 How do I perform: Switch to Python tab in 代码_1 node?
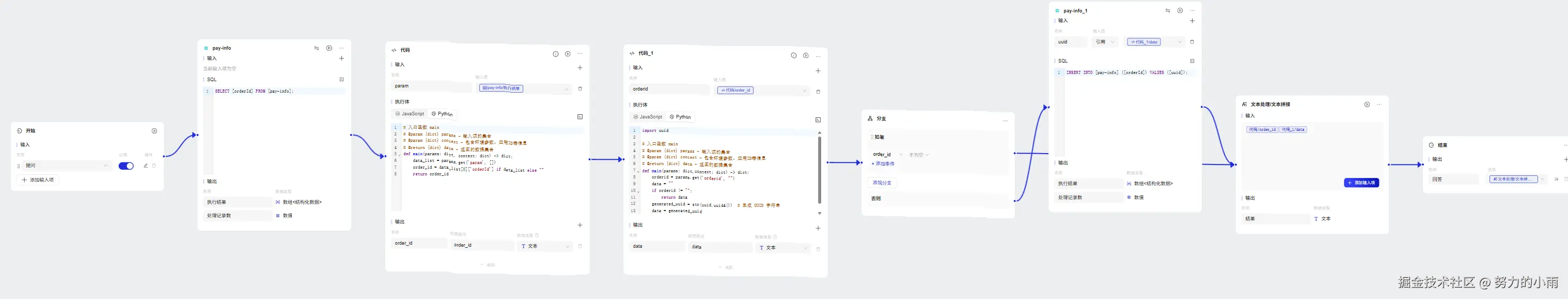point(680,116)
